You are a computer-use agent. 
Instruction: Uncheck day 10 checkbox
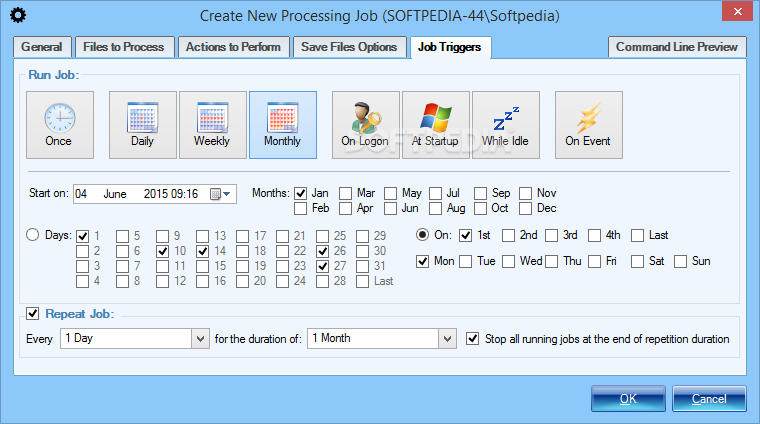coord(162,251)
